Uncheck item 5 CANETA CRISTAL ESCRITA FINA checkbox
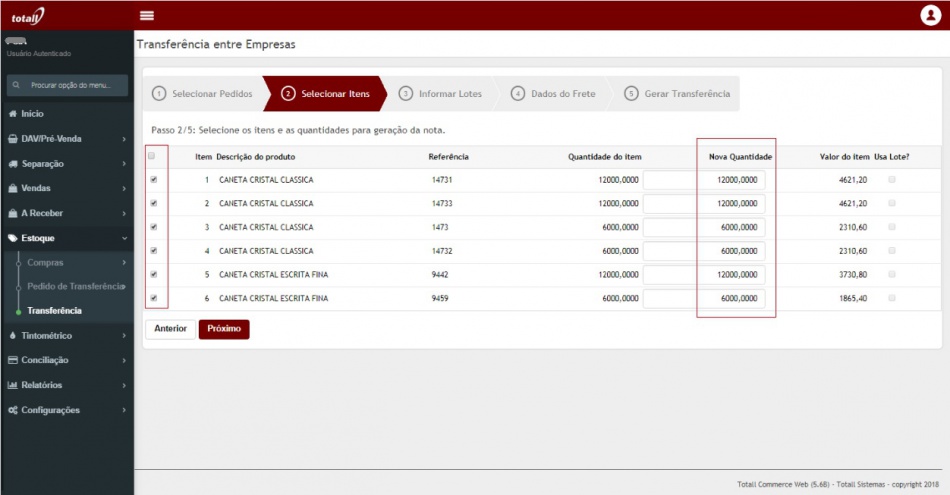 pyautogui.click(x=153, y=274)
